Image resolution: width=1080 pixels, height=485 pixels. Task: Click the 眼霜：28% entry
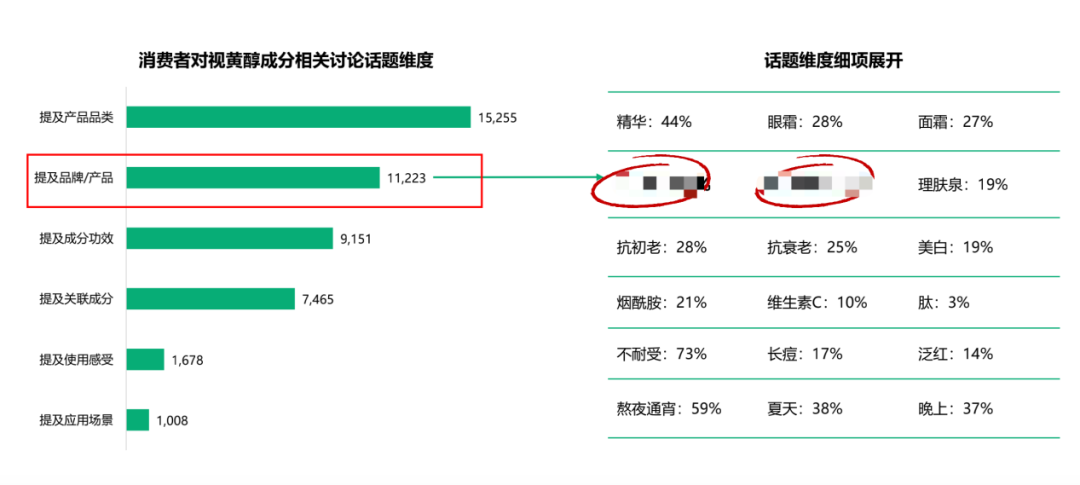tap(805, 122)
